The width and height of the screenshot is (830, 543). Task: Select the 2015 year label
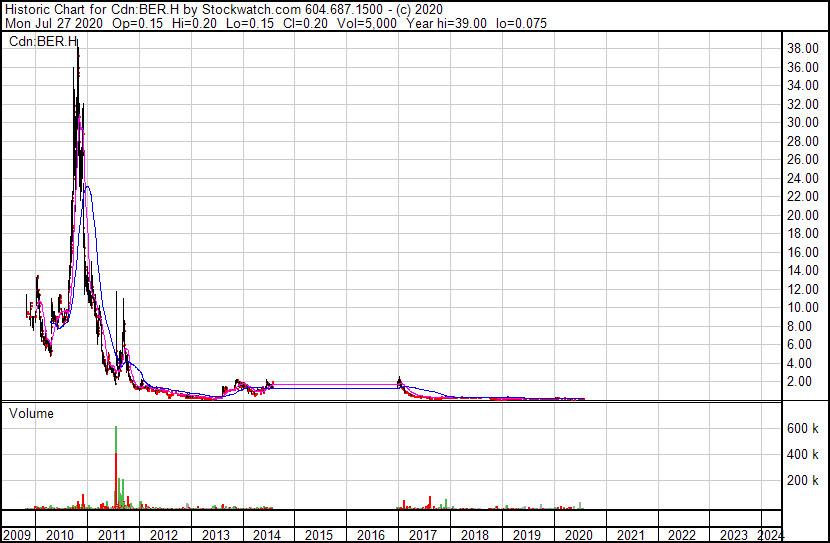tap(319, 535)
